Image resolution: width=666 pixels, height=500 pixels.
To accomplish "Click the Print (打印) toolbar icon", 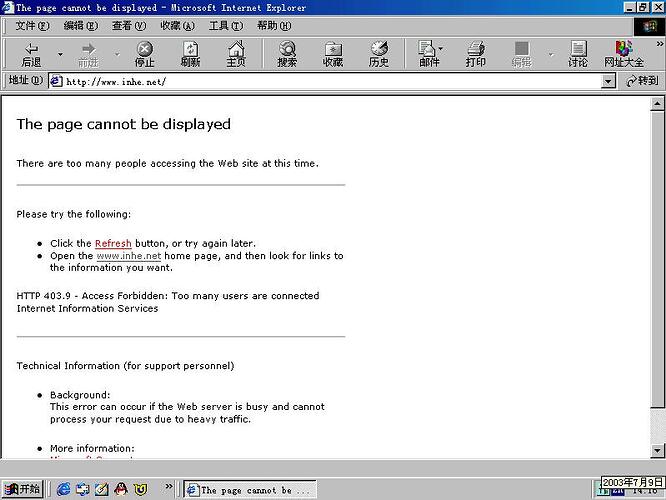I will 476,54.
